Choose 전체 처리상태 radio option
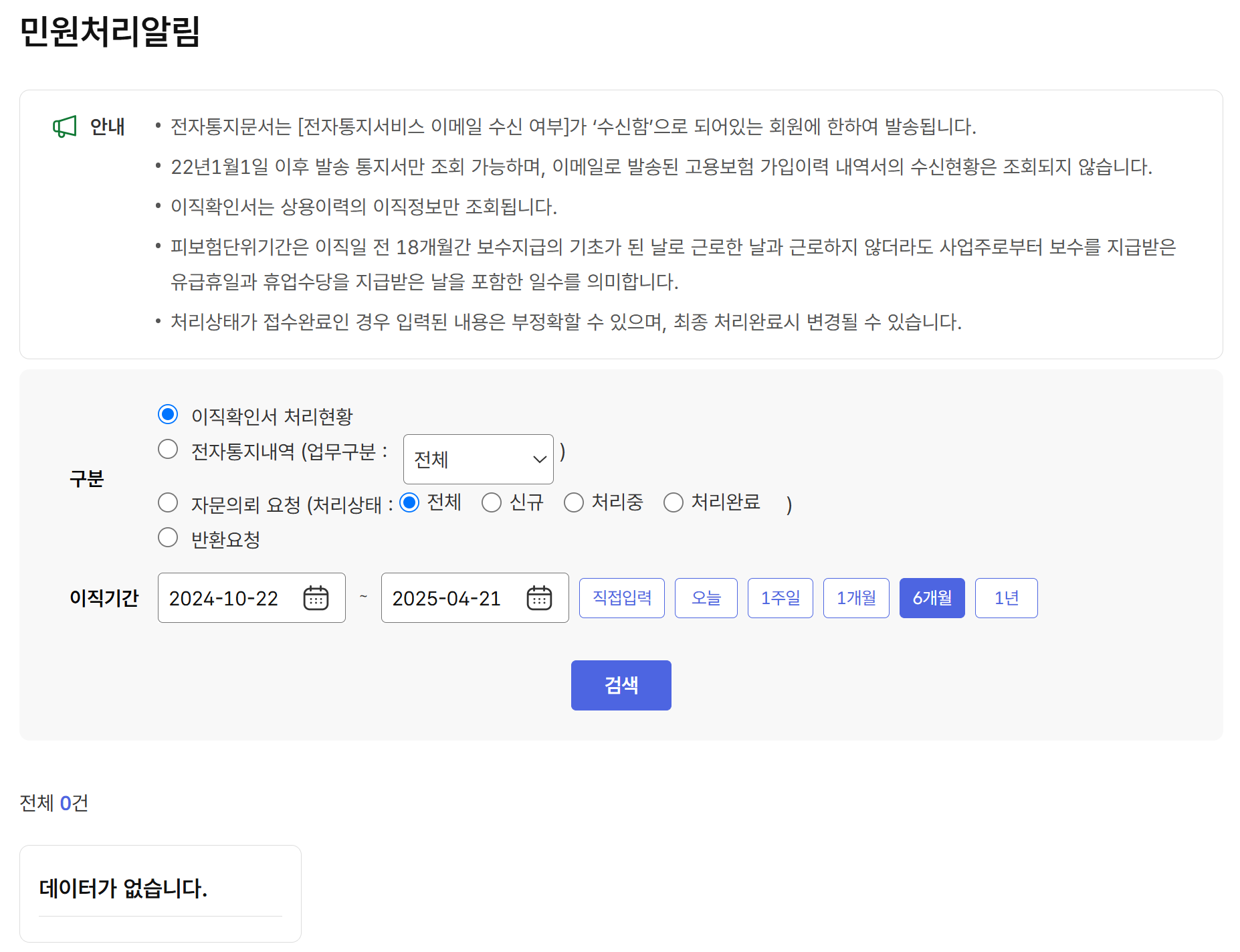Screen dimensions: 1240x952 [x=409, y=502]
